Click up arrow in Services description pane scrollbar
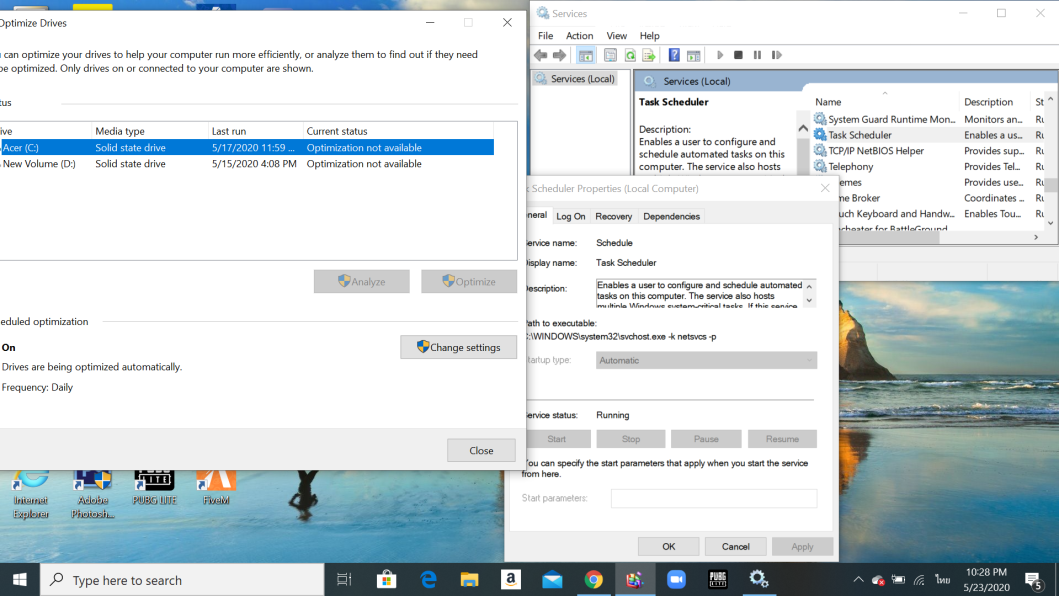The image size is (1059, 596). [x=802, y=128]
